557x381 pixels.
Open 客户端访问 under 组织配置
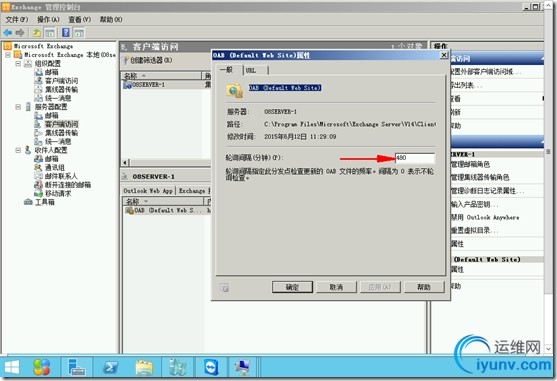(x=61, y=81)
